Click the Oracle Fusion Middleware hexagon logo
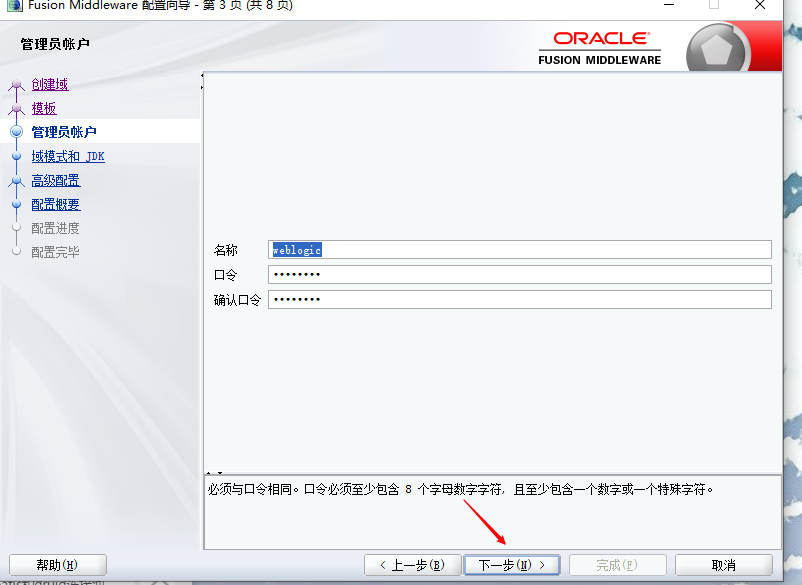 [718, 46]
